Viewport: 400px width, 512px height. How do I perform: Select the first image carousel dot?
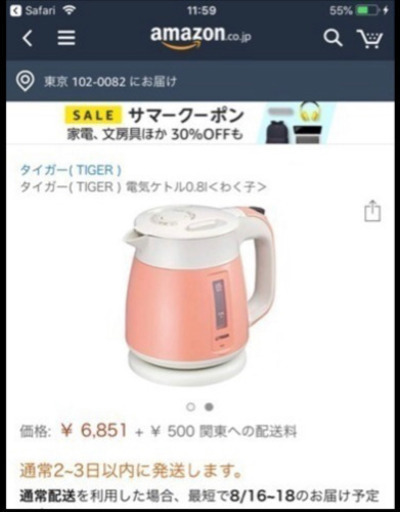(191, 407)
